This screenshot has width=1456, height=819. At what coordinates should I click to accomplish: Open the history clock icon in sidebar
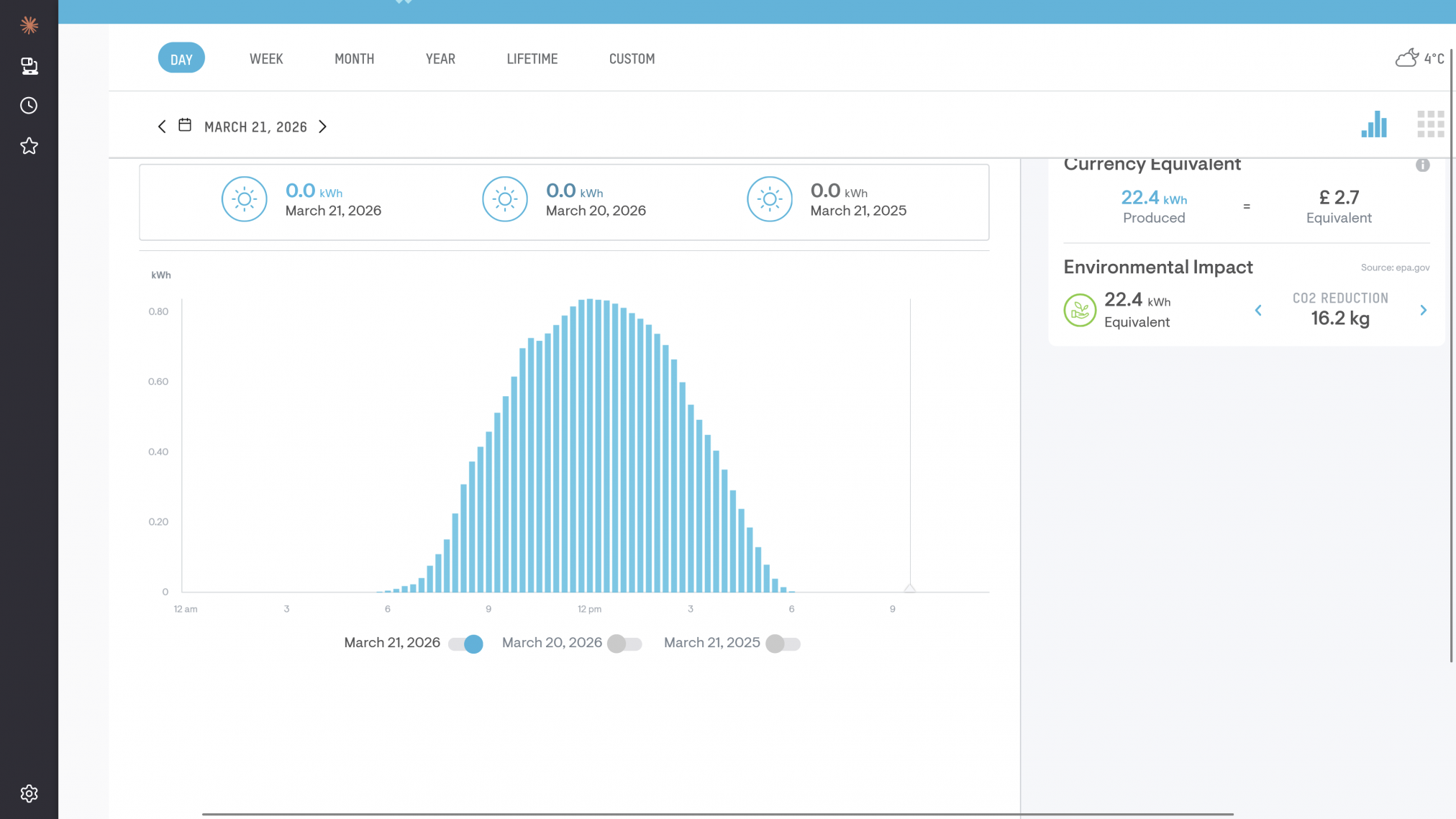[x=29, y=105]
